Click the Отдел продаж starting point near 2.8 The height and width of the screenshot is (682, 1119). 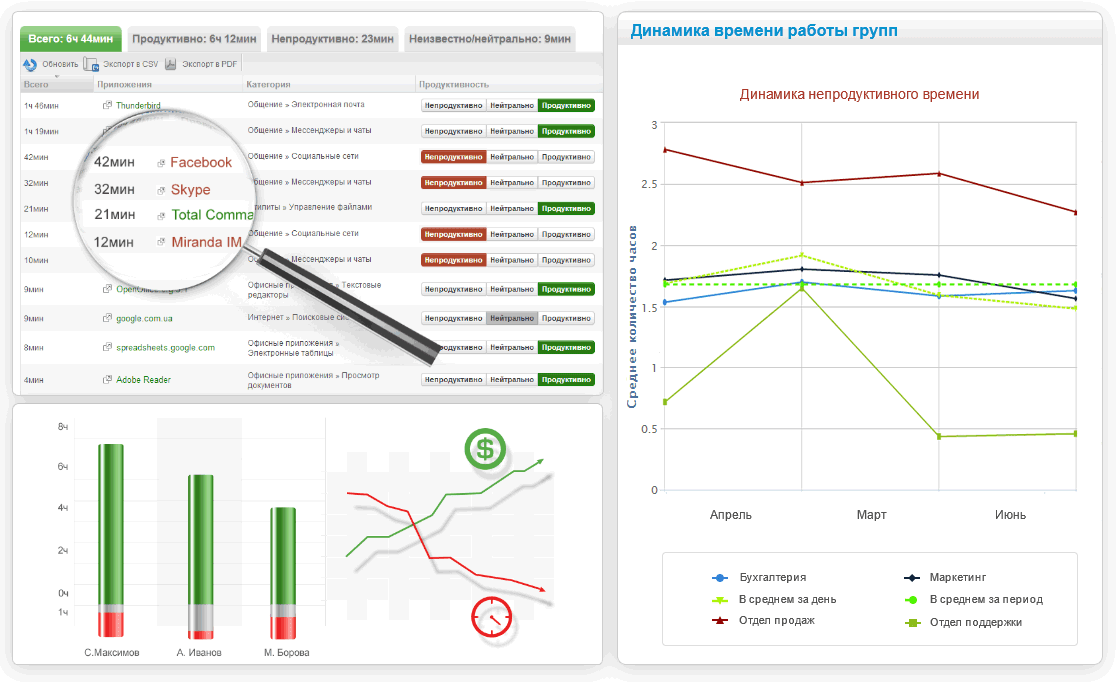(x=665, y=150)
